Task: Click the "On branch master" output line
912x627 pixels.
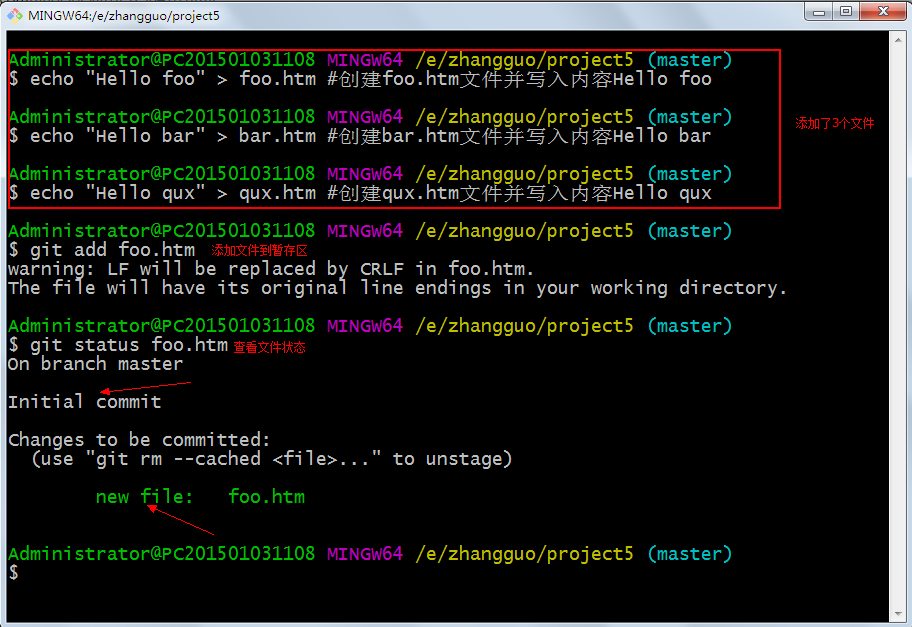Action: 95,364
